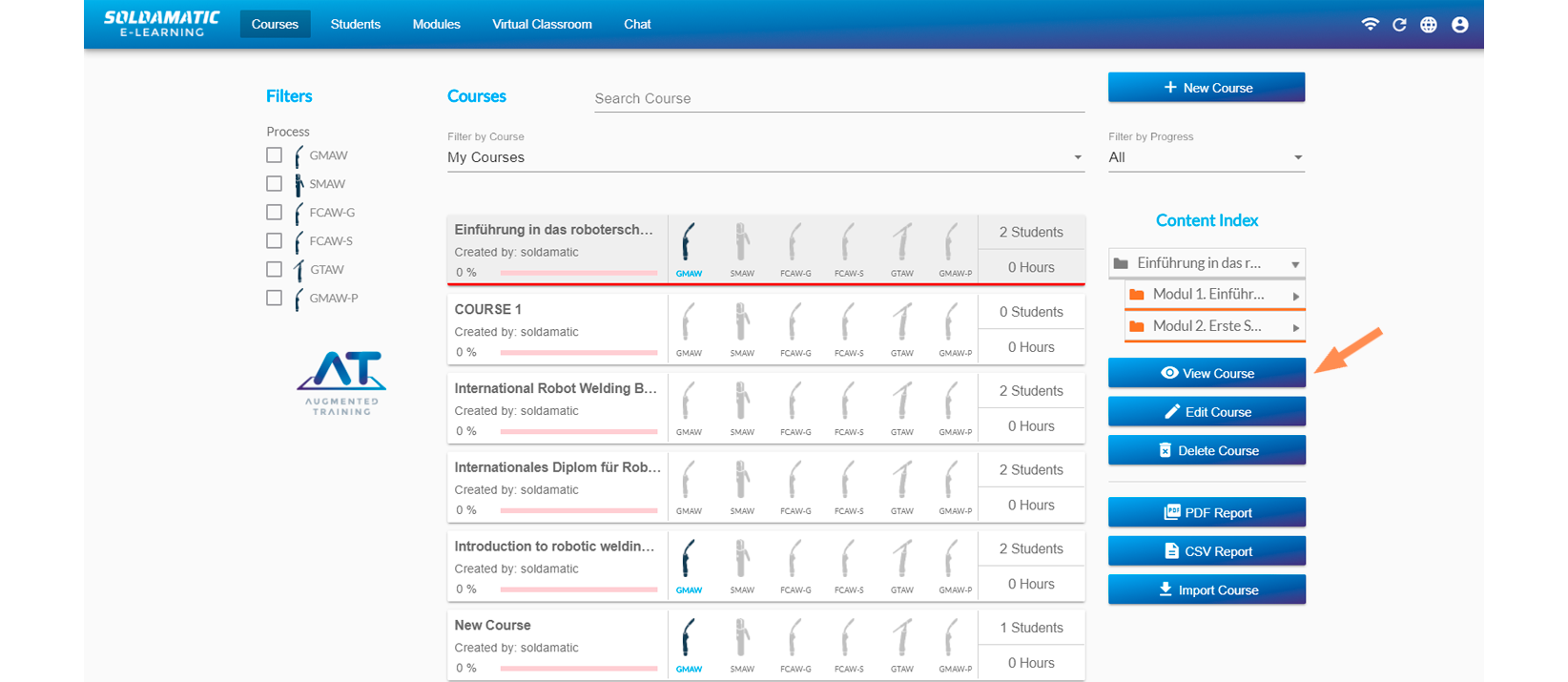
Task: Click the AT Augmented Training logo
Action: pos(341,382)
